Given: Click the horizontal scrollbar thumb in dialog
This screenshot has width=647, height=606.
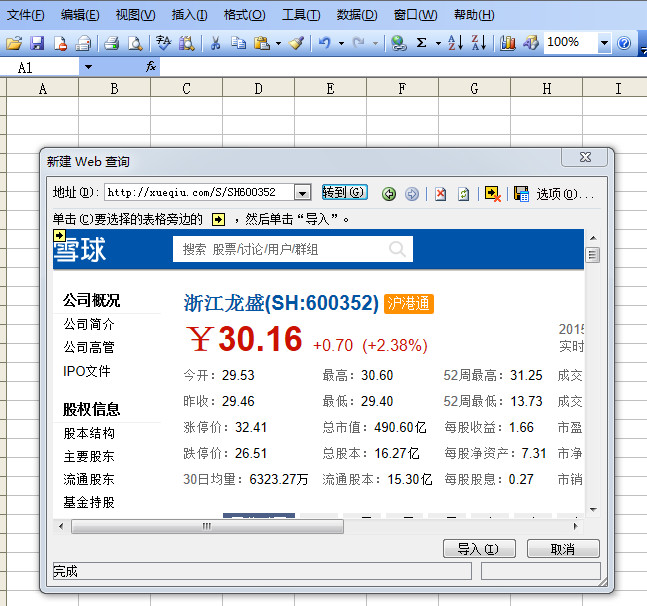Looking at the screenshot, I should click(207, 526).
